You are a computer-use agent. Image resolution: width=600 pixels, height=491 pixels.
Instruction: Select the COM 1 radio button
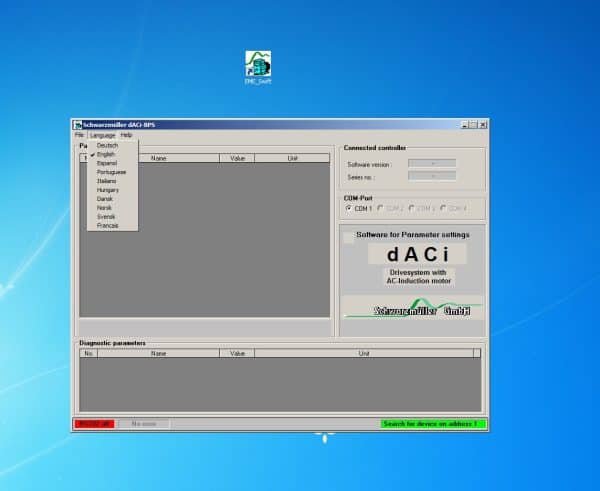tap(349, 208)
